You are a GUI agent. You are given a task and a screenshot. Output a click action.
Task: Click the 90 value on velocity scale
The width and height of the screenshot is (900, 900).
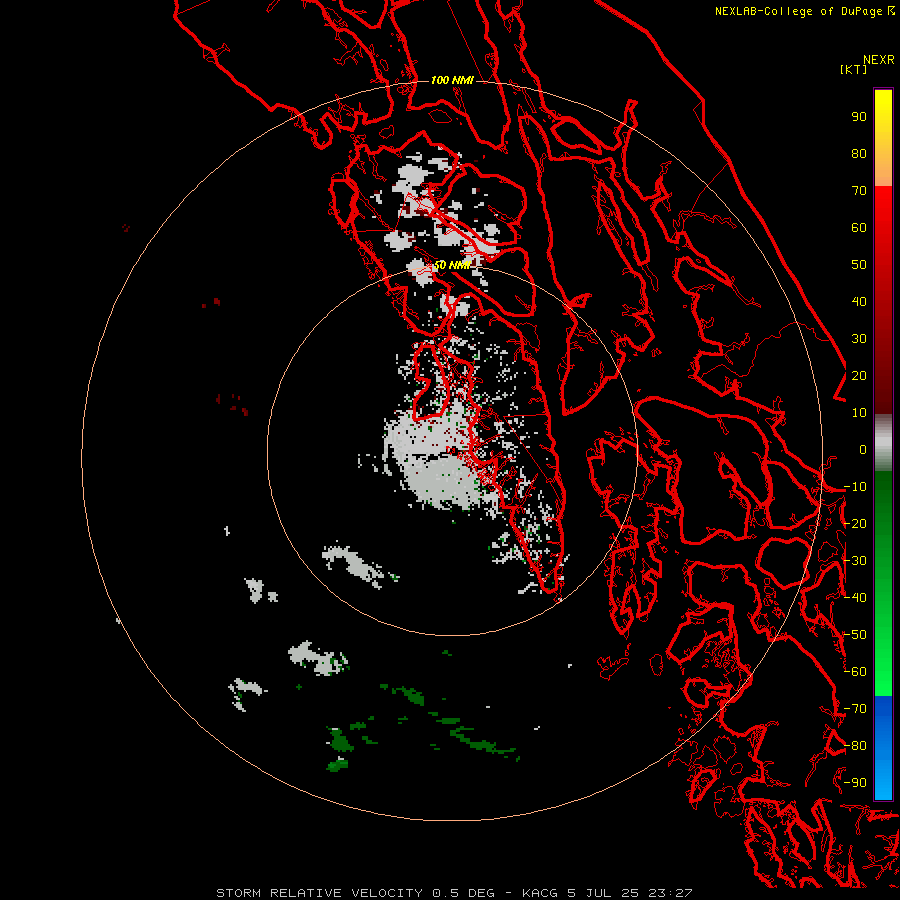(x=859, y=117)
